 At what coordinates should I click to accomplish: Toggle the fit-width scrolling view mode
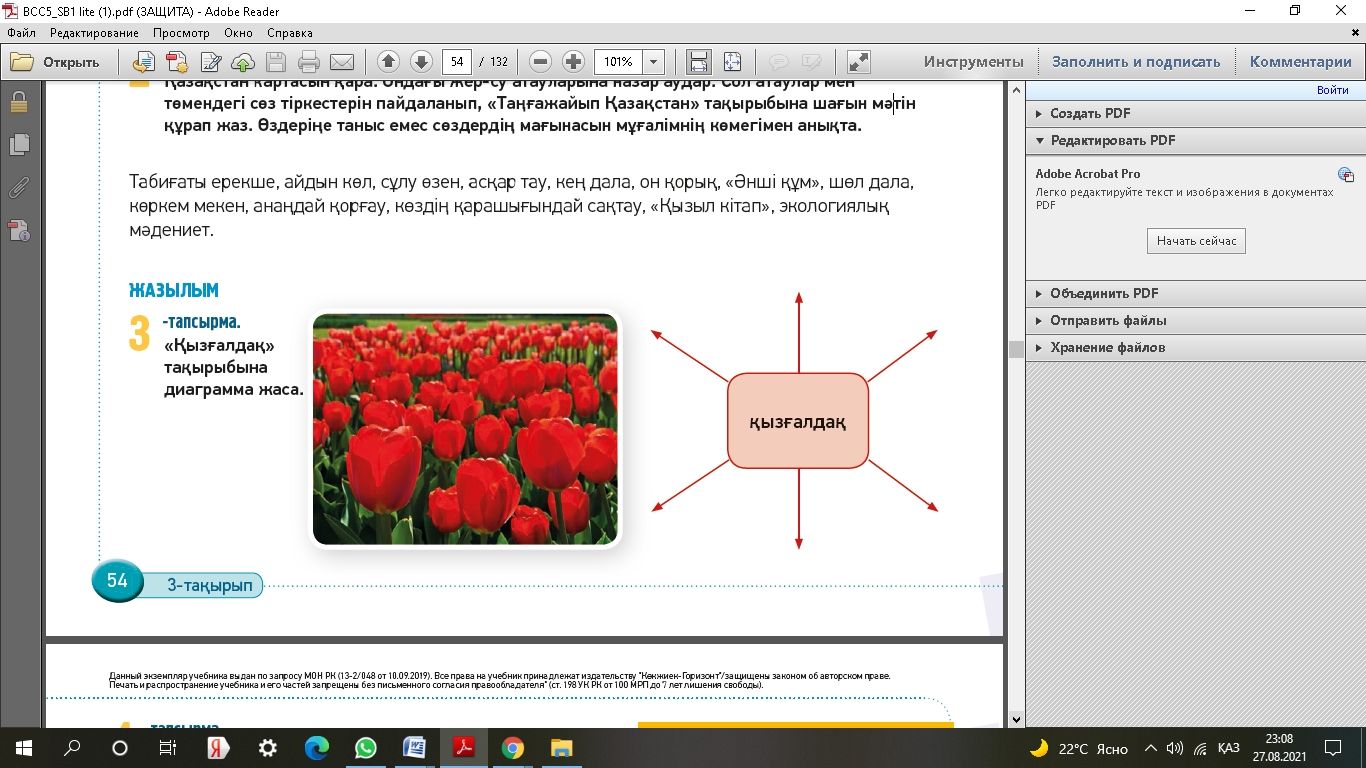pyautogui.click(x=699, y=62)
